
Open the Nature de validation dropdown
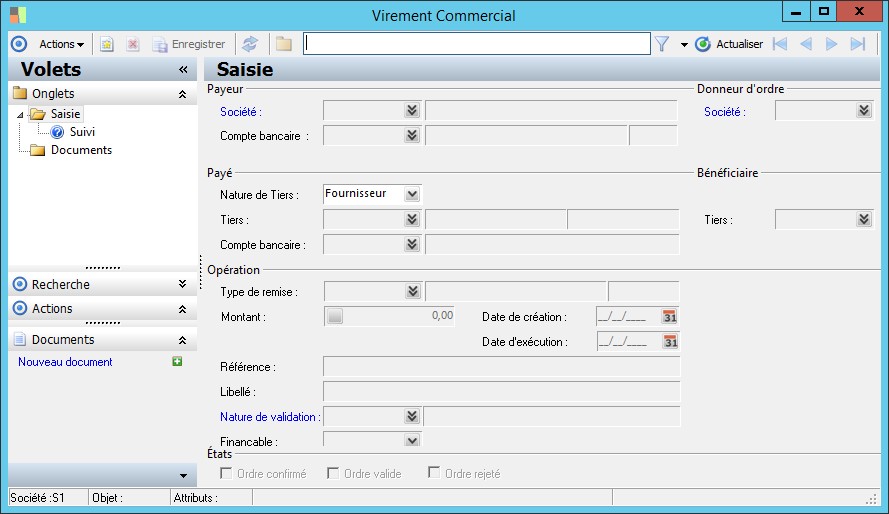(x=412, y=417)
